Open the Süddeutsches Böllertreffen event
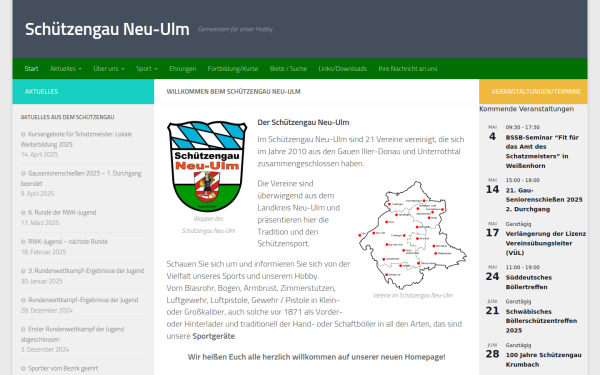 click(528, 282)
